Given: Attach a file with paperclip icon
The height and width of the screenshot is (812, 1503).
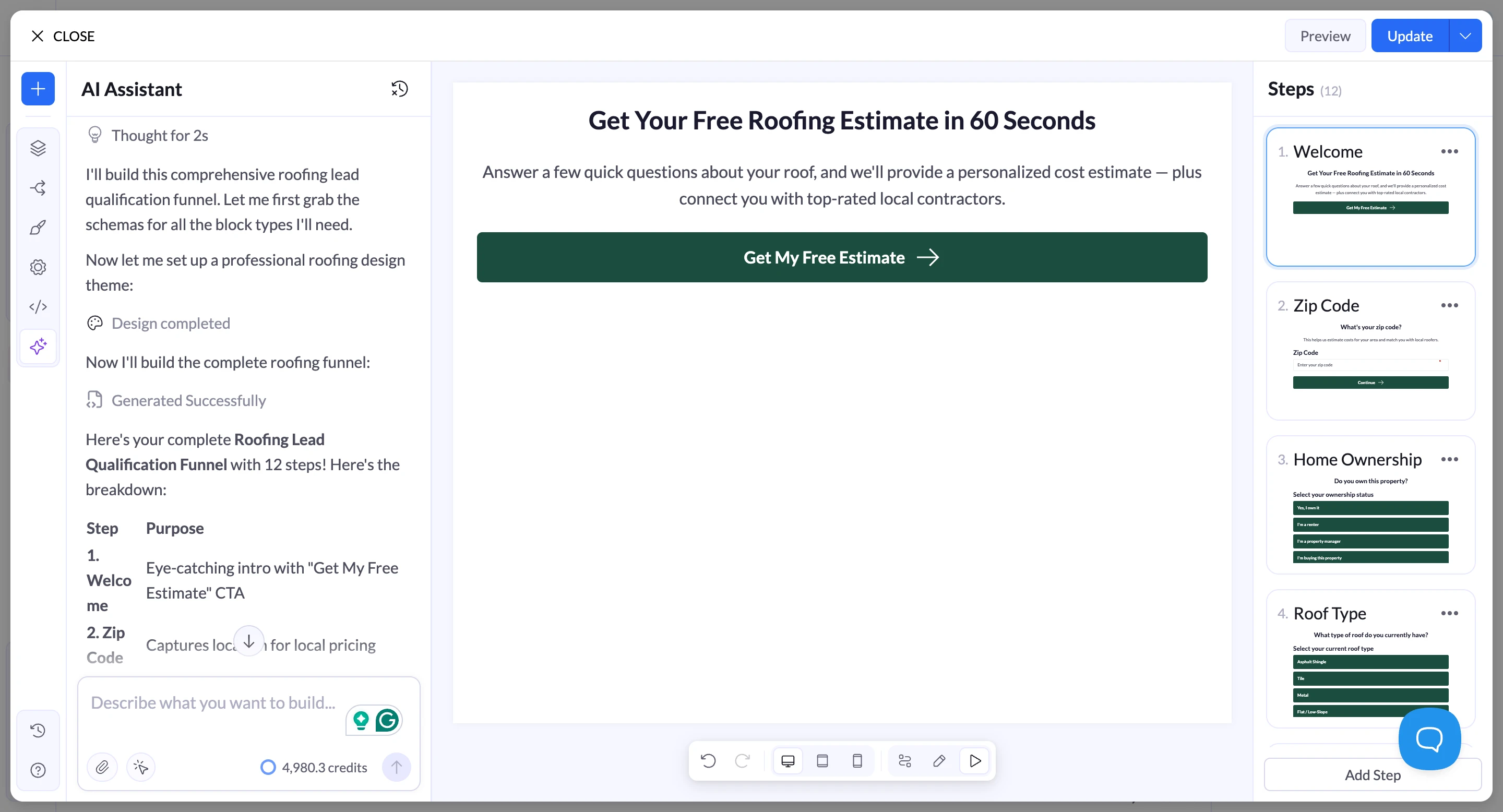Looking at the screenshot, I should [102, 767].
